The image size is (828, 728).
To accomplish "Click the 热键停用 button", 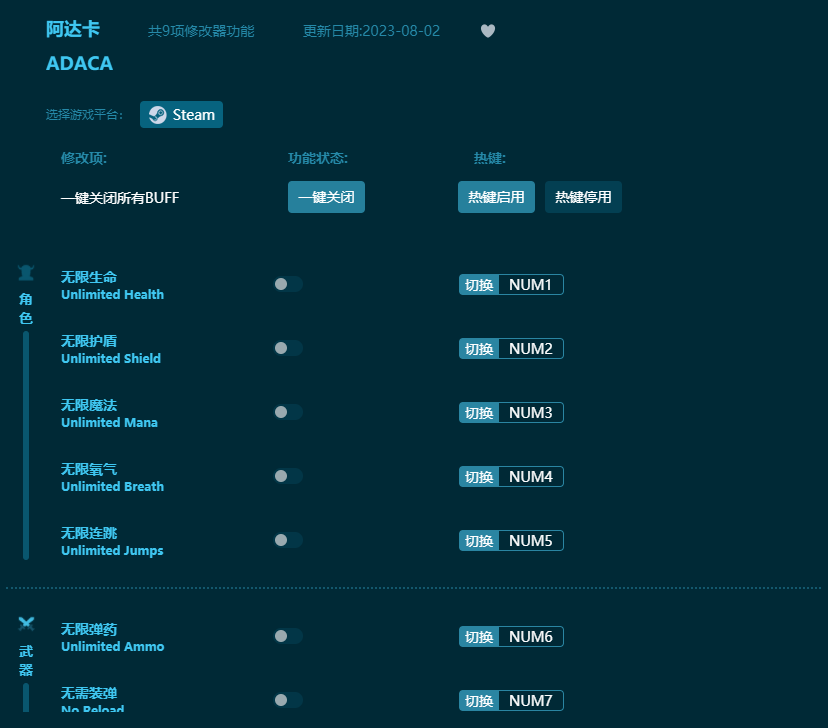I will click(583, 197).
